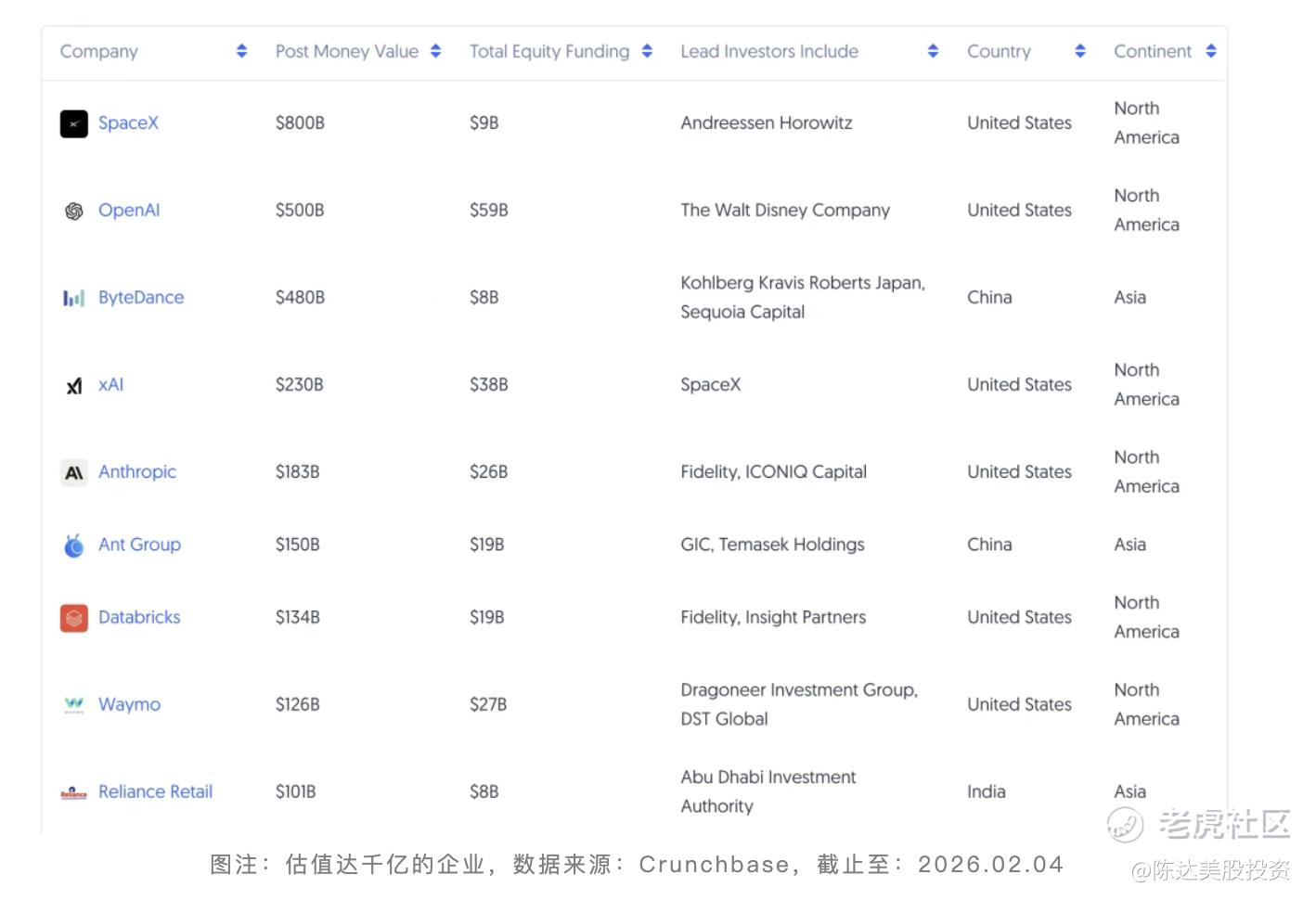Click the Waymo logo icon
Image resolution: width=1316 pixels, height=900 pixels.
tap(74, 705)
